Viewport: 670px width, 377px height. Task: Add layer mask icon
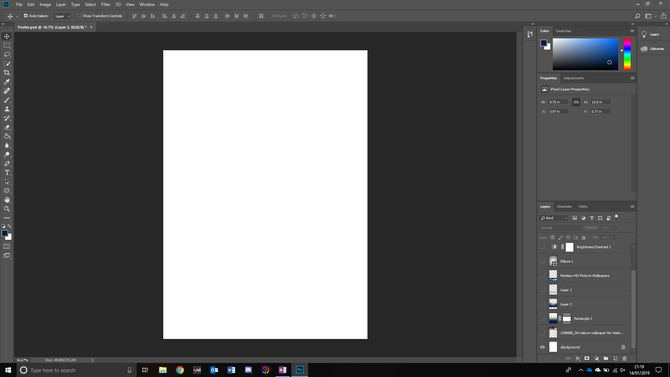587,359
